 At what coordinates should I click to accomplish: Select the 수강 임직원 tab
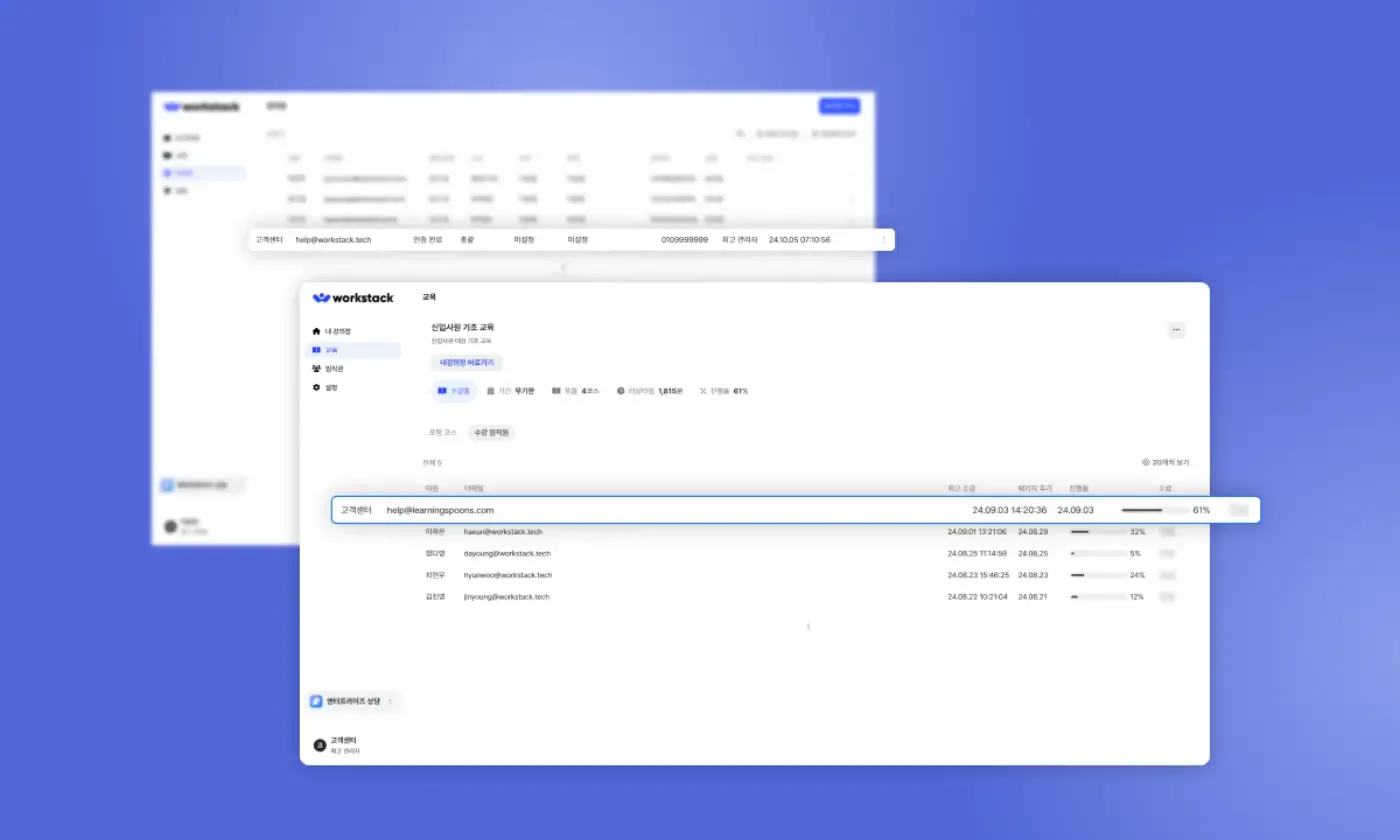[x=492, y=433]
